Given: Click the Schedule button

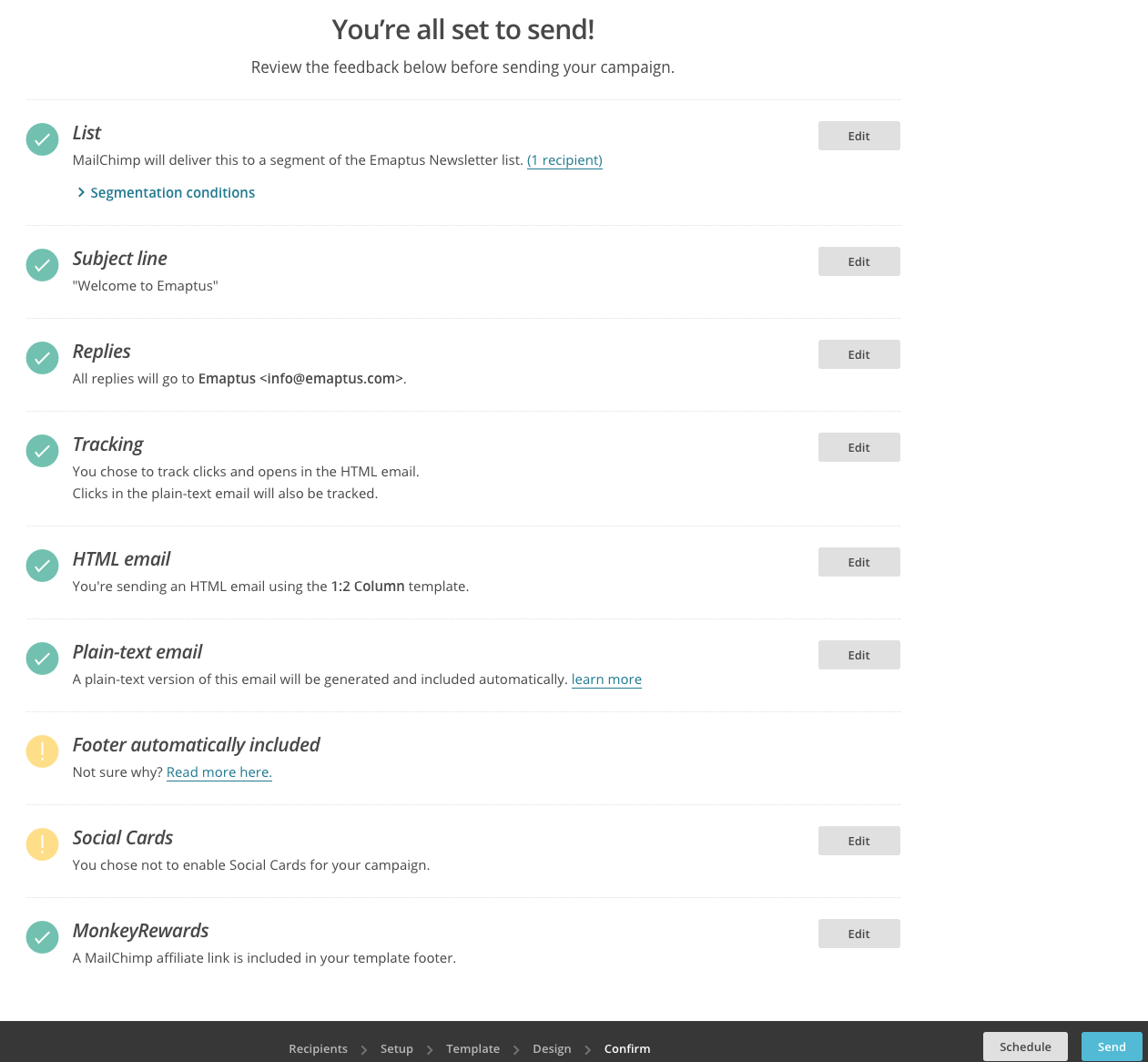Looking at the screenshot, I should (1025, 1047).
